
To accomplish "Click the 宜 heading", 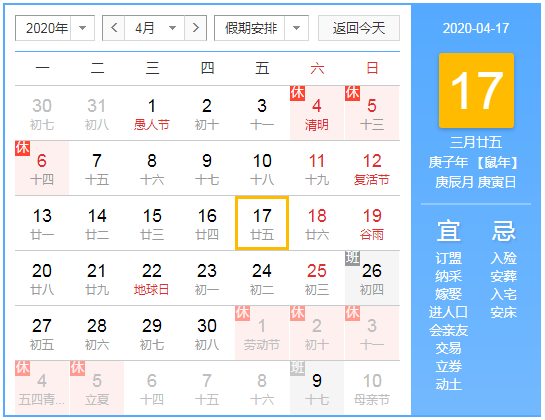I will [x=449, y=230].
